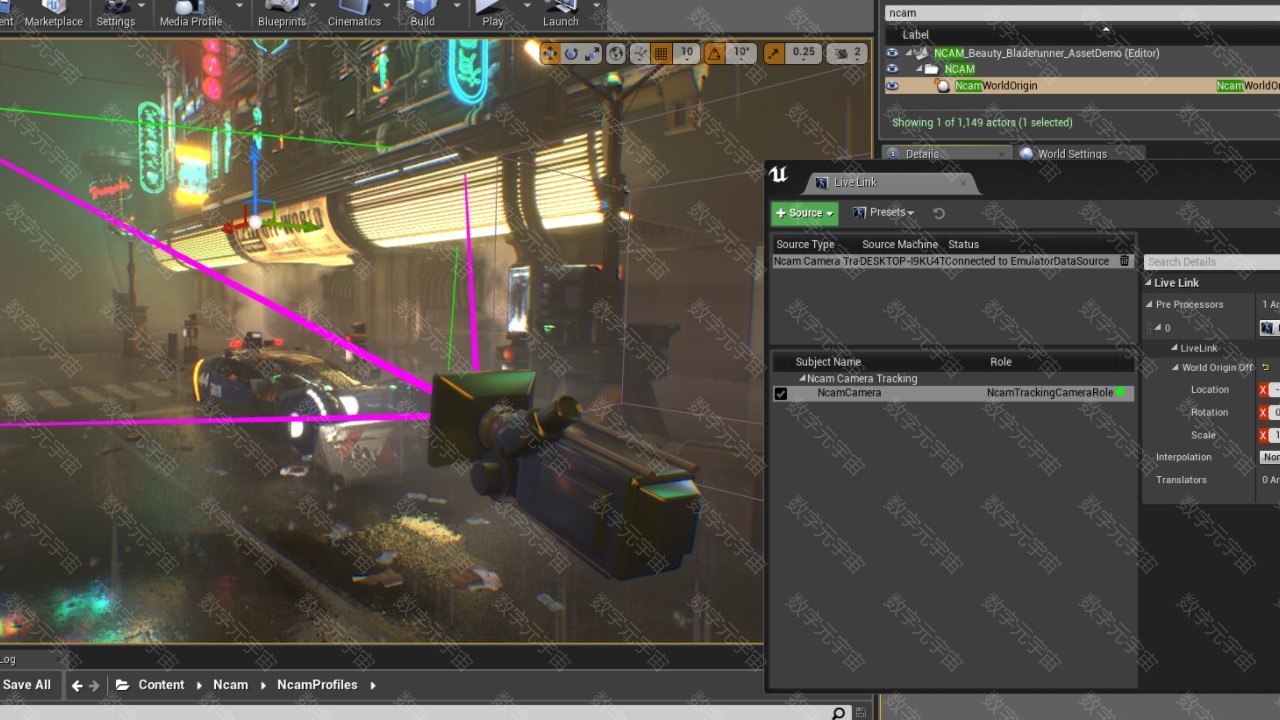Open the green Source dropdown

point(804,213)
